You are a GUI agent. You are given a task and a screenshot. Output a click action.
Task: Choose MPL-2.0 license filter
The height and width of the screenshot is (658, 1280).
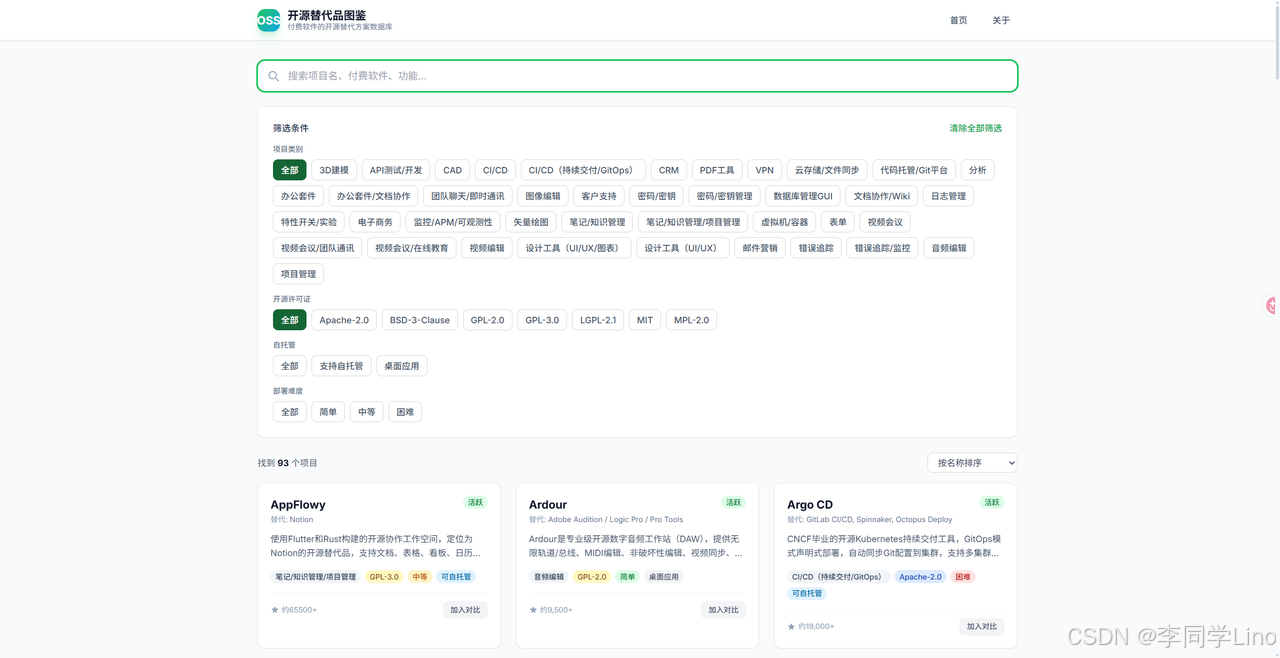coord(691,320)
